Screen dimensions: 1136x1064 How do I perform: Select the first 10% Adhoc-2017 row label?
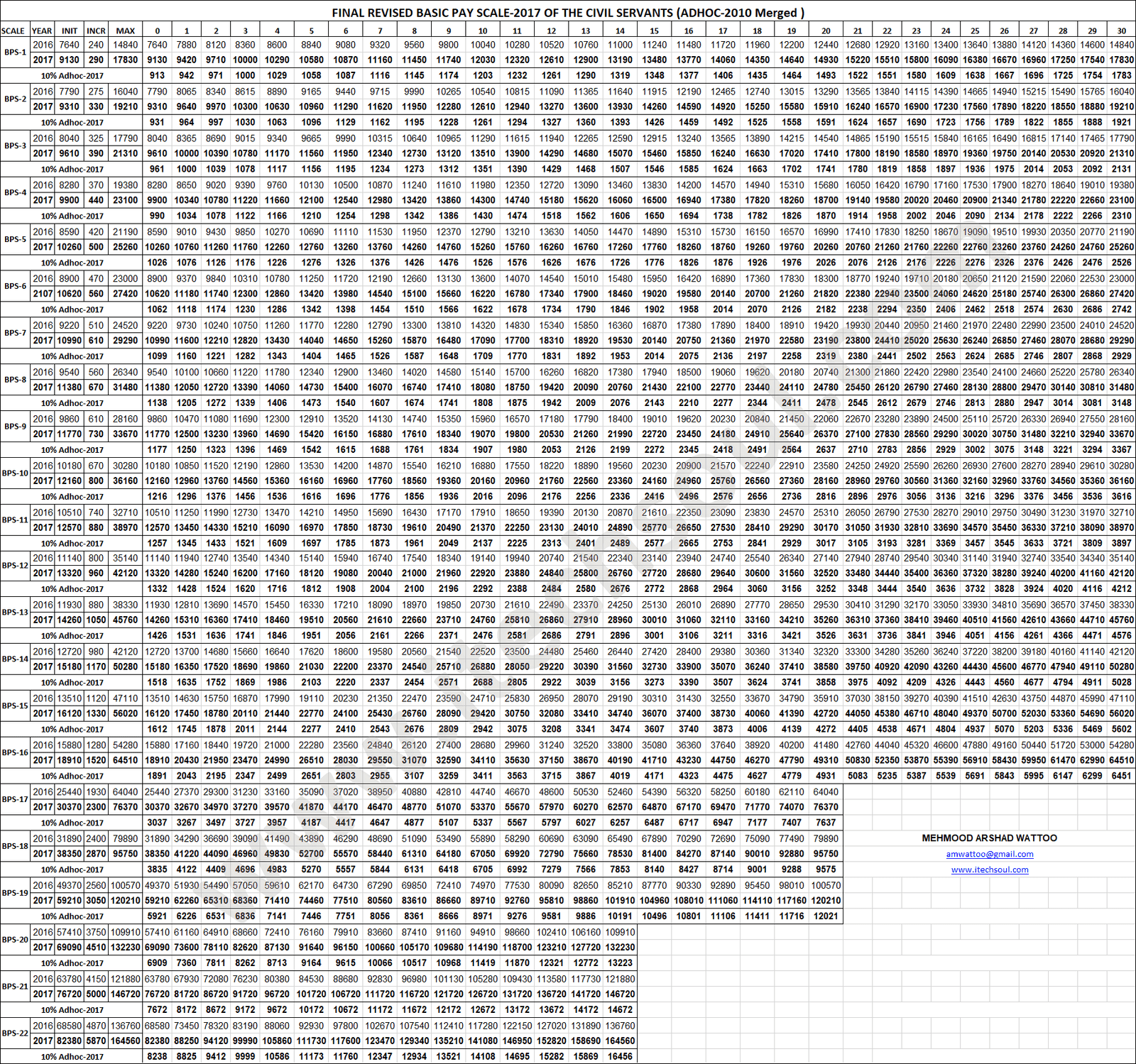point(72,75)
